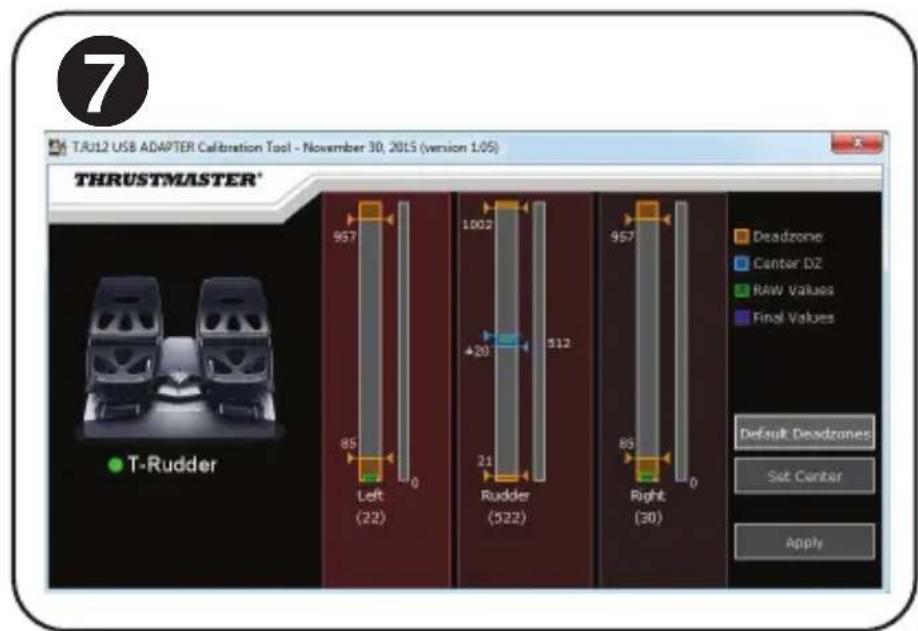918x631 pixels.
Task: Click the Left axis label
Action: (371, 496)
